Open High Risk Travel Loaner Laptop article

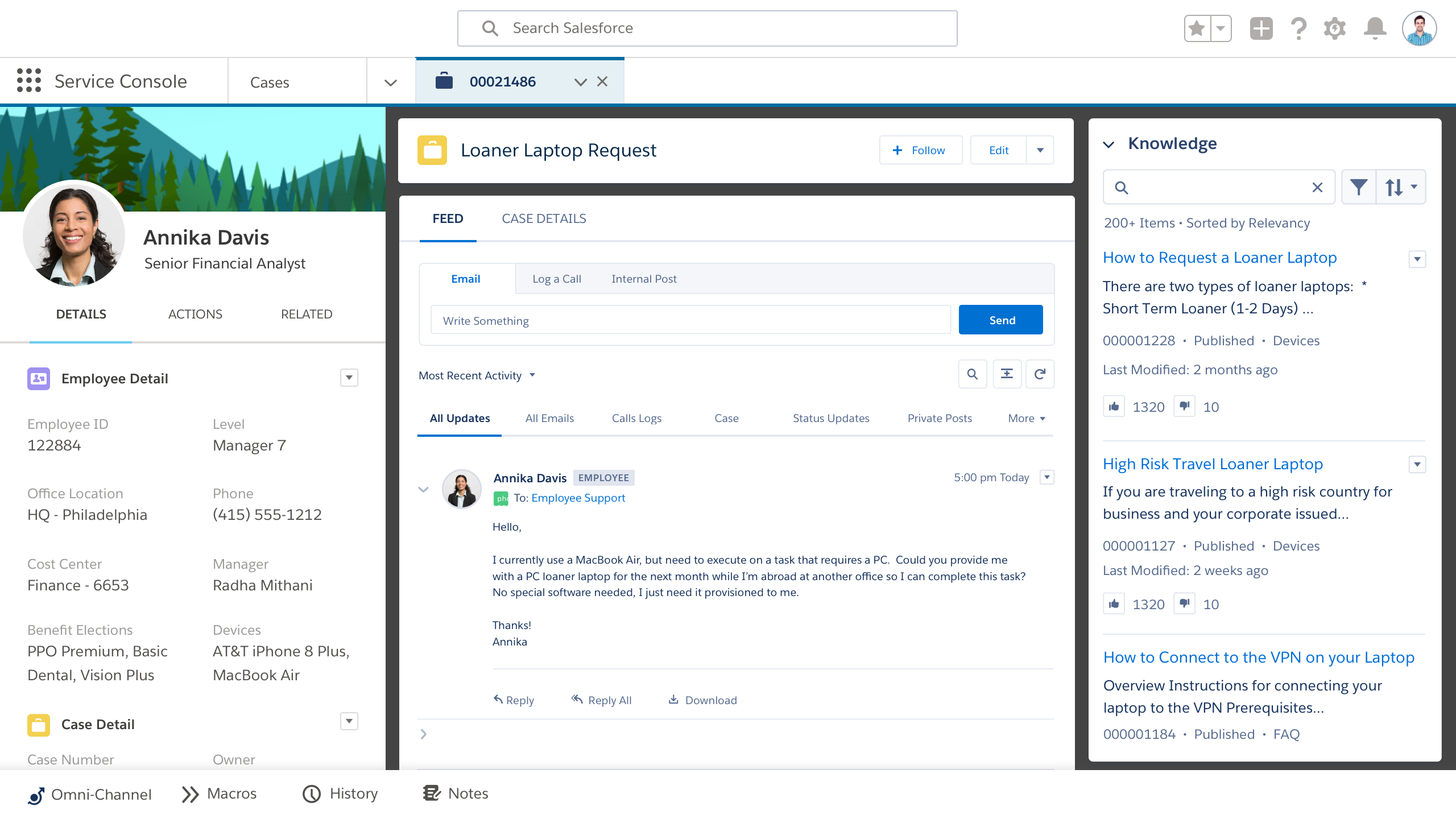(1213, 463)
